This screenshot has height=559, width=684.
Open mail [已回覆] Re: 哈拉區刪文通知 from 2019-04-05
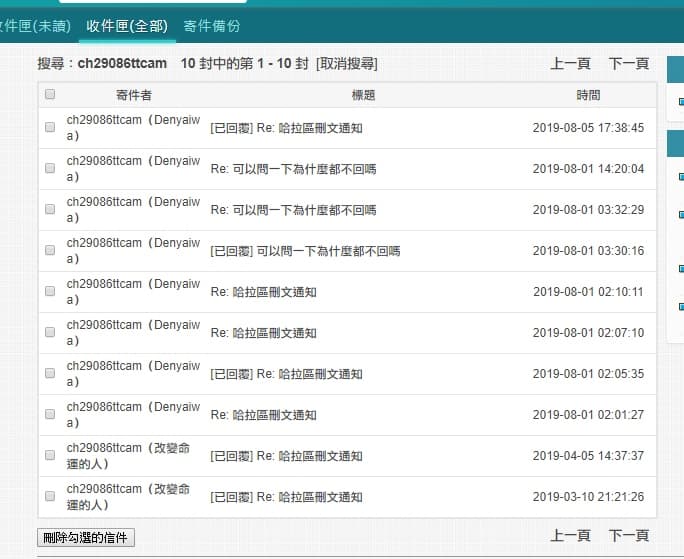click(286, 456)
